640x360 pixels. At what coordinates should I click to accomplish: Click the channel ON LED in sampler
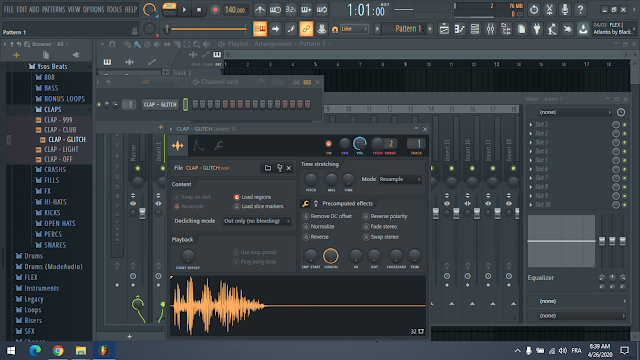(329, 144)
